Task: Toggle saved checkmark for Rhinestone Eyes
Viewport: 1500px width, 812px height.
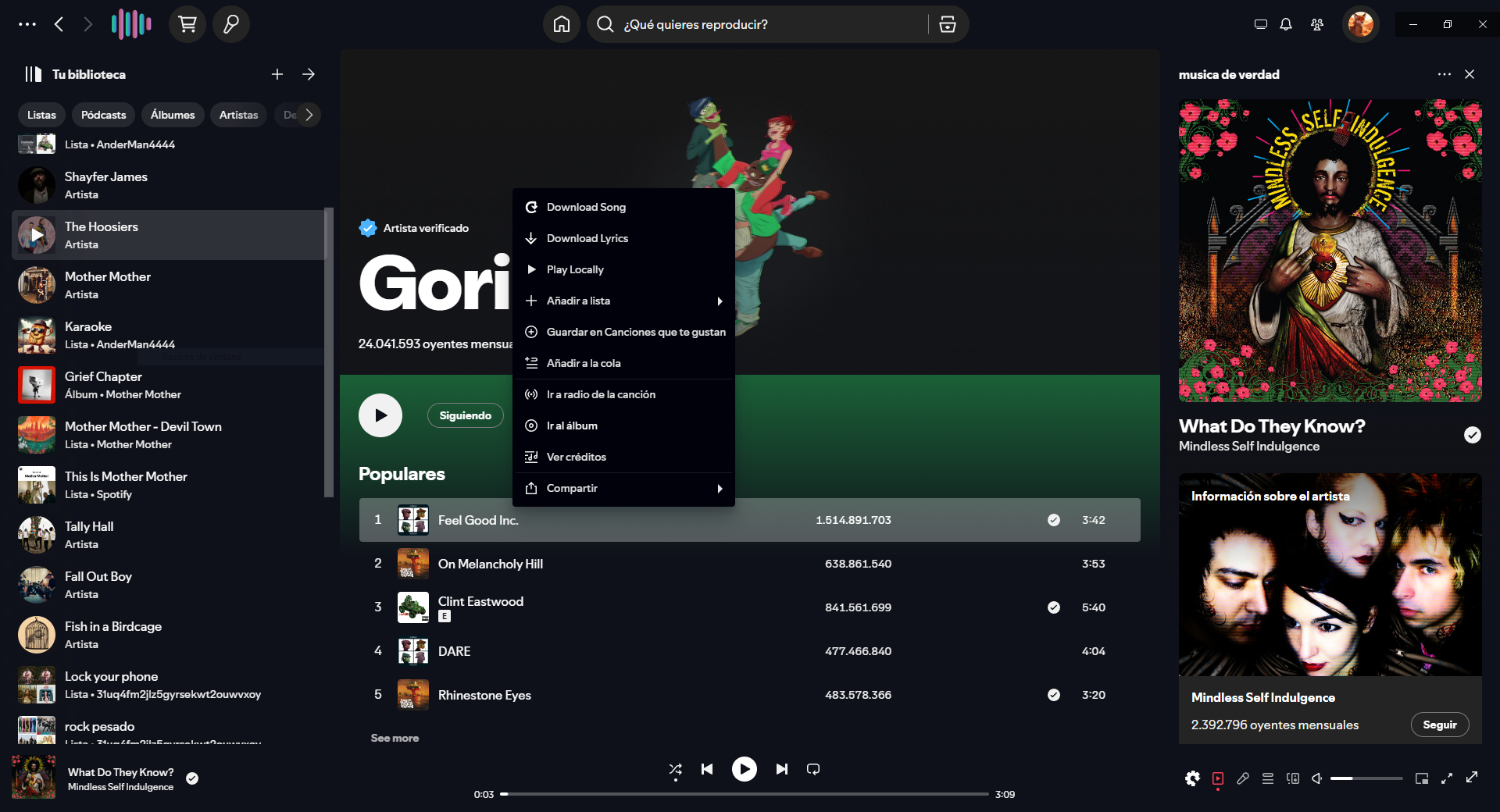Action: point(1054,695)
